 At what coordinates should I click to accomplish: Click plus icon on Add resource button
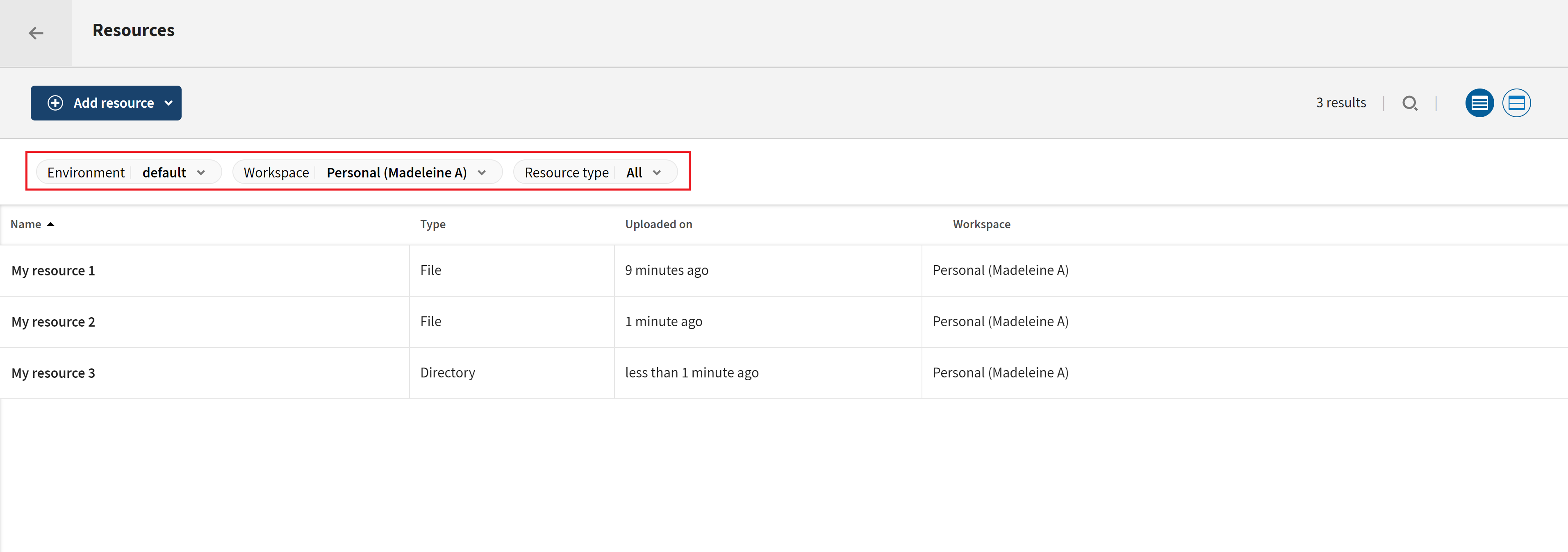(55, 103)
